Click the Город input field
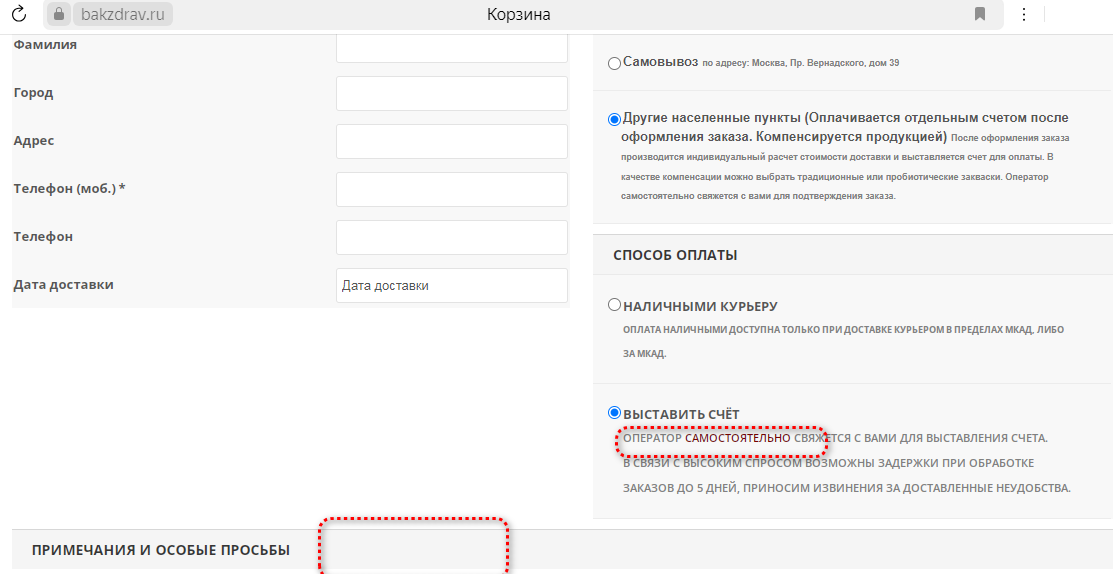Image resolution: width=1113 pixels, height=574 pixels. [452, 93]
